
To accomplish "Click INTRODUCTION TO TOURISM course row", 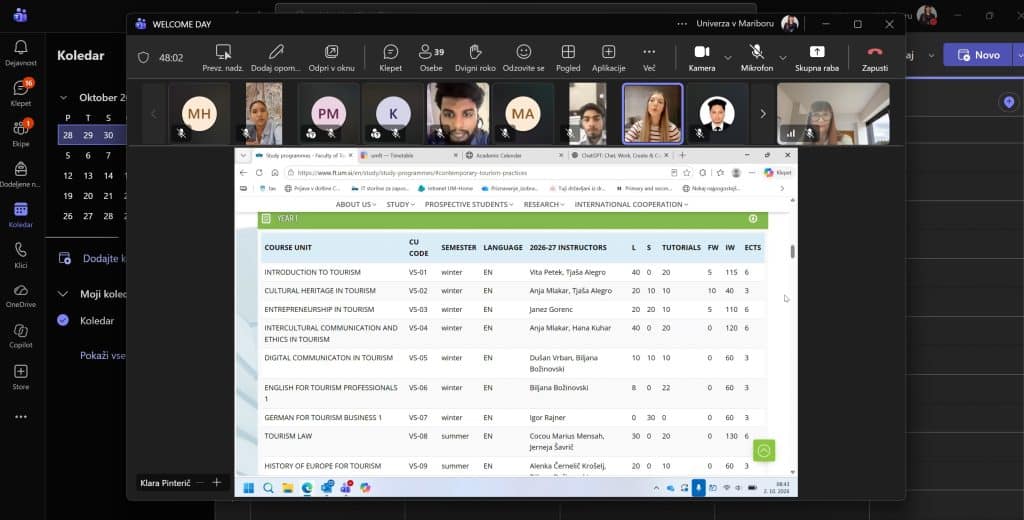I will (511, 272).
